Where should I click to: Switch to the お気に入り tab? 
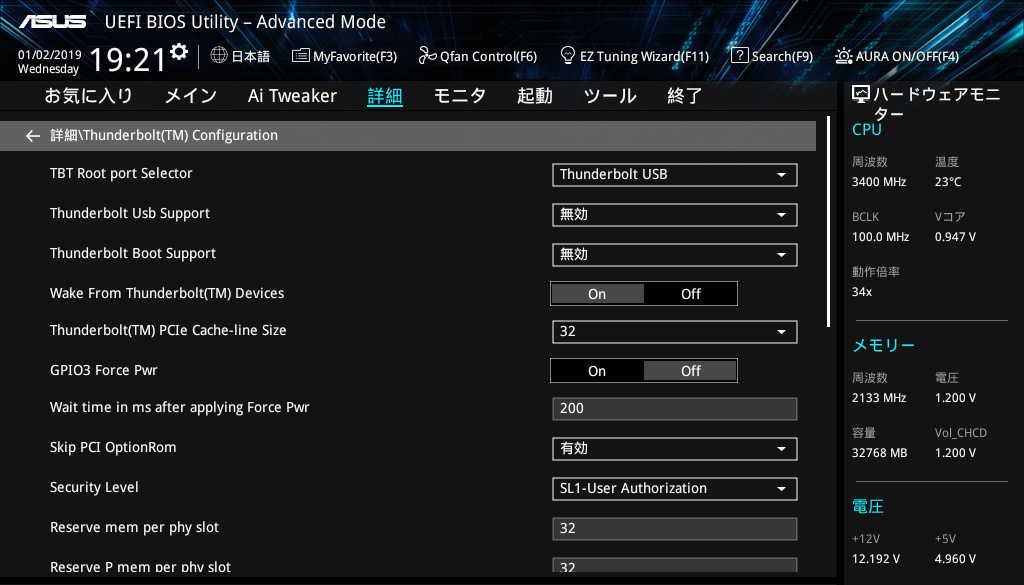coord(89,96)
